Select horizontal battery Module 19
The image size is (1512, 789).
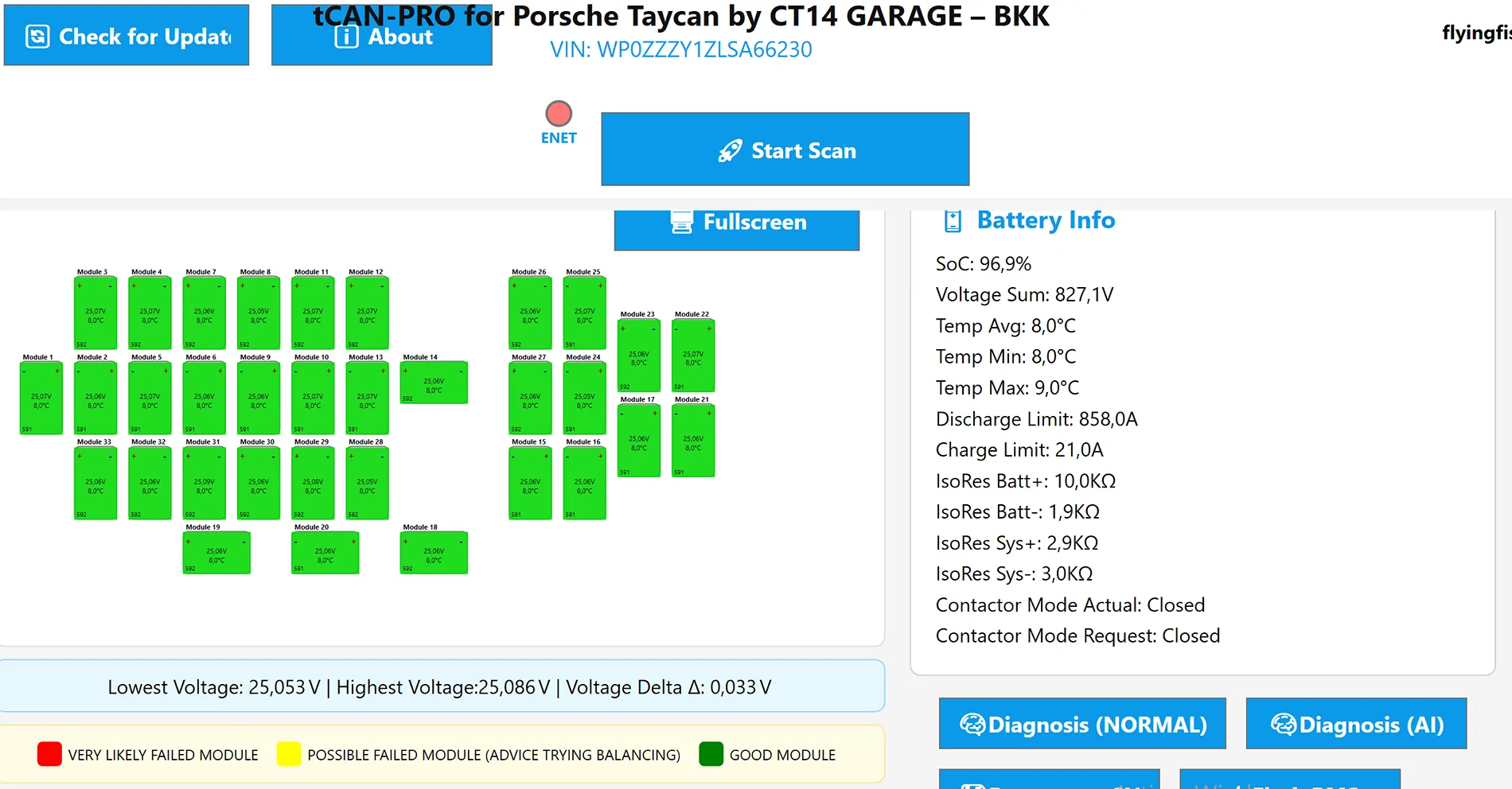pyautogui.click(x=216, y=553)
